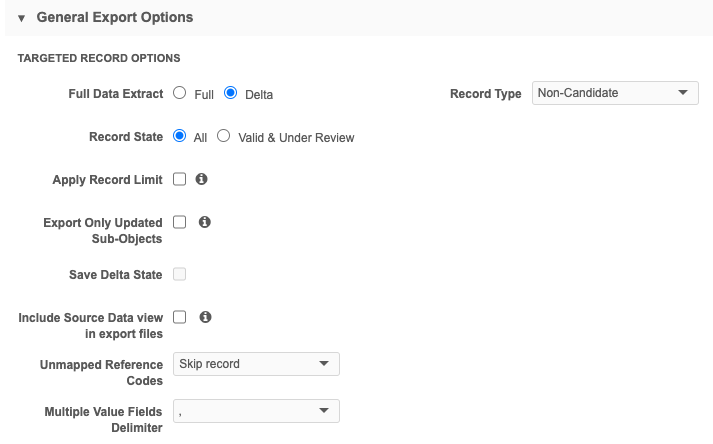Screen dimensions: 713x444
Task: Enable the Apply Record Limit checkbox
Action: [x=180, y=179]
